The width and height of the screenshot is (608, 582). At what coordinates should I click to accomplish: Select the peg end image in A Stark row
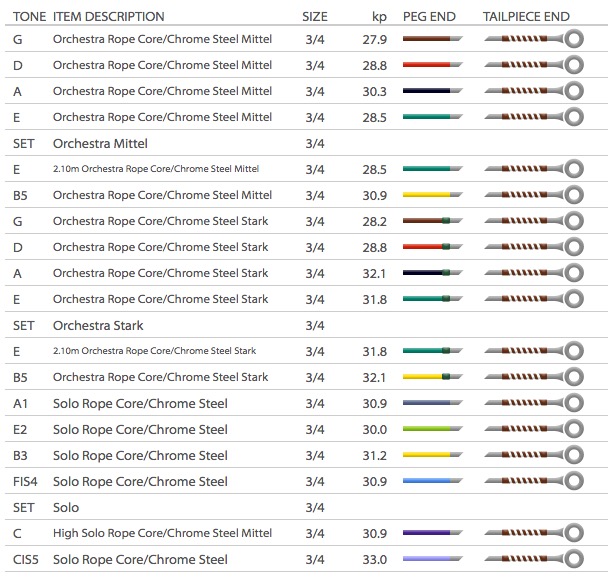(x=432, y=273)
